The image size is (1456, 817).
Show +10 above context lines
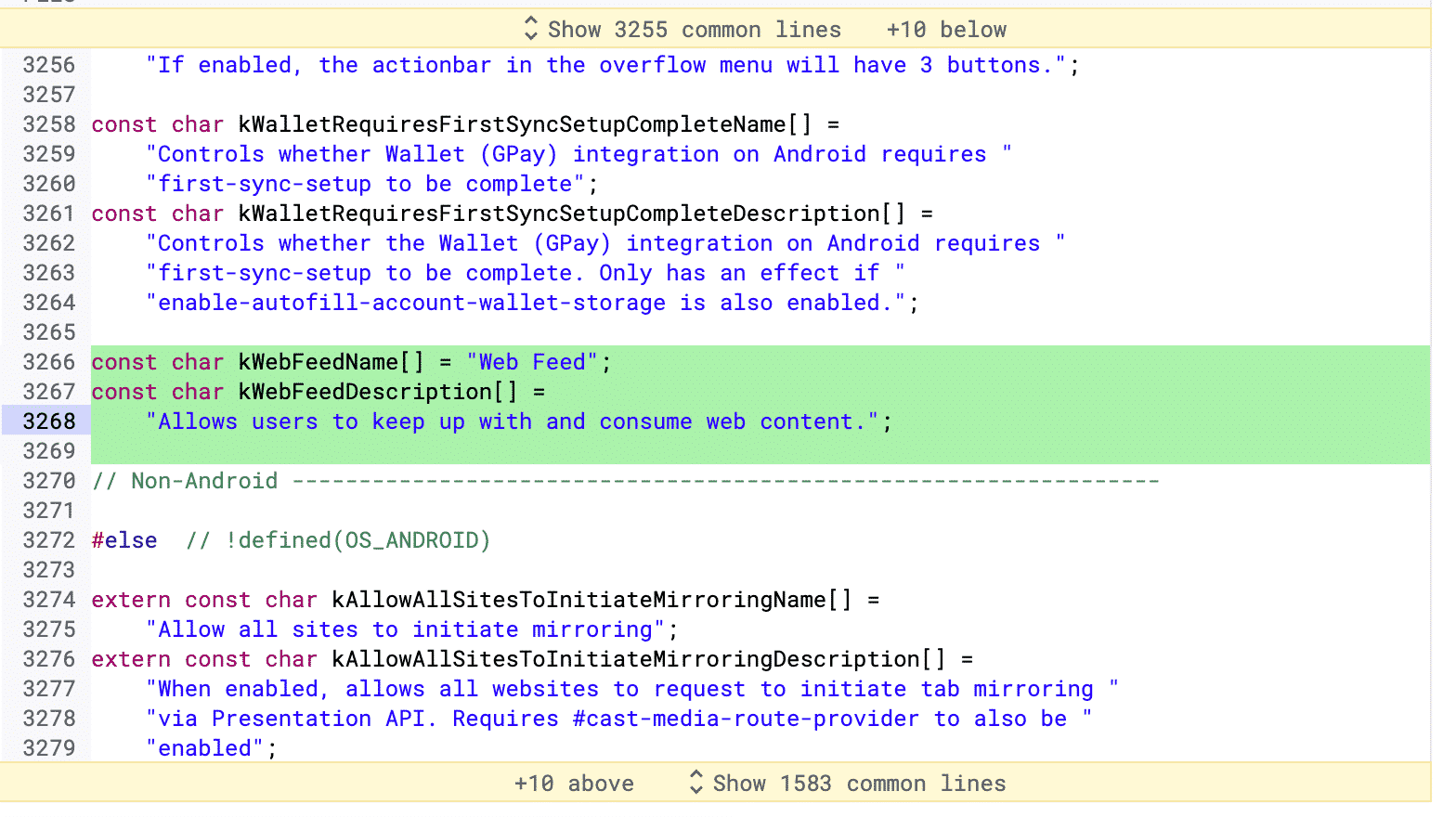[574, 784]
